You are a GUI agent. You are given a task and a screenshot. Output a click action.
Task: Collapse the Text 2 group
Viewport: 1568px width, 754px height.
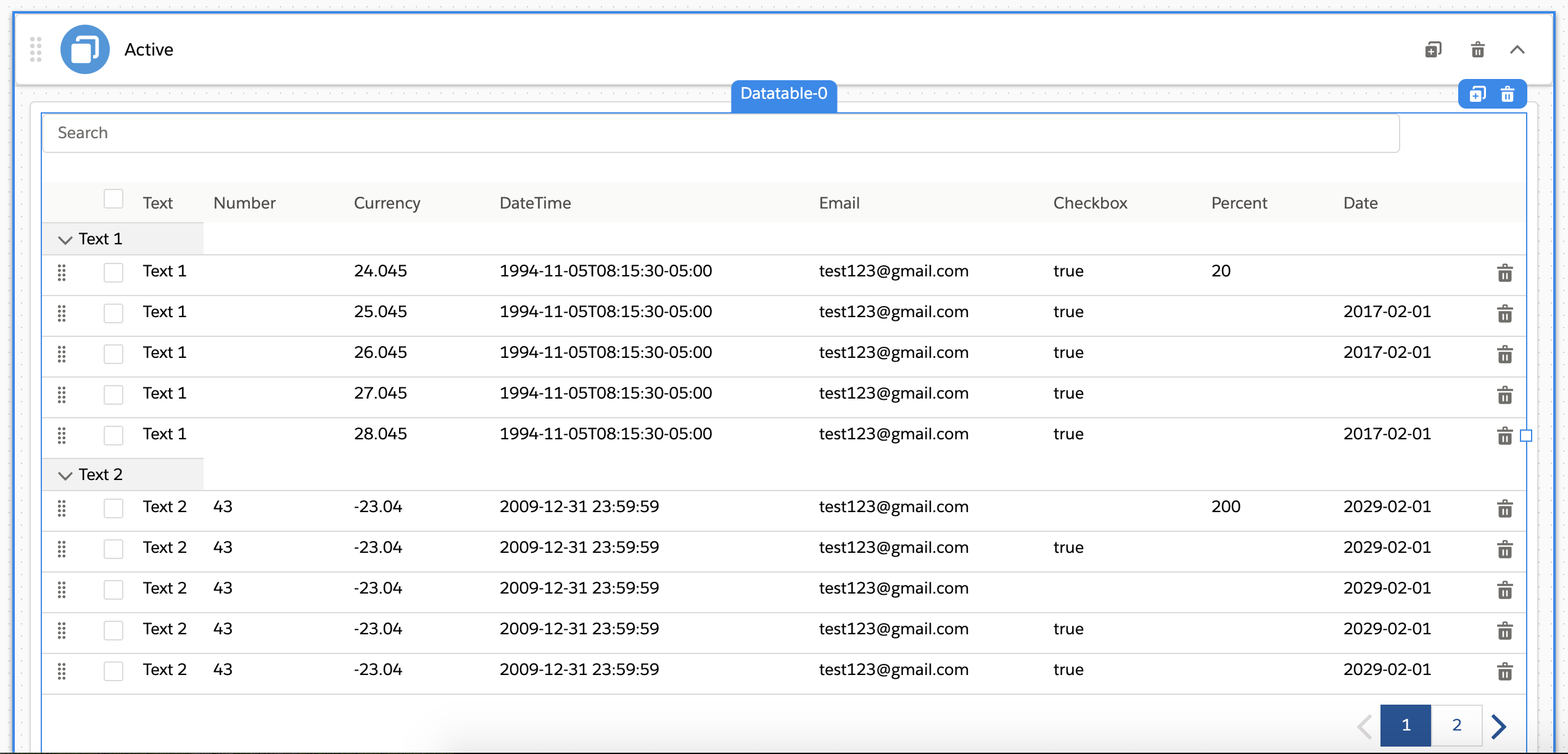pos(65,475)
